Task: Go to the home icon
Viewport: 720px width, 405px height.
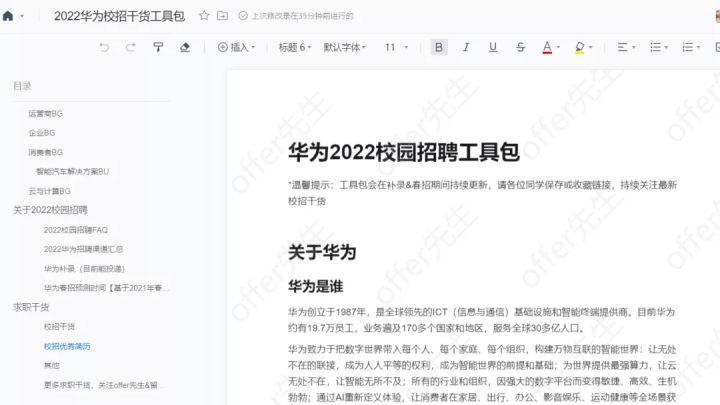Action: 8,16
